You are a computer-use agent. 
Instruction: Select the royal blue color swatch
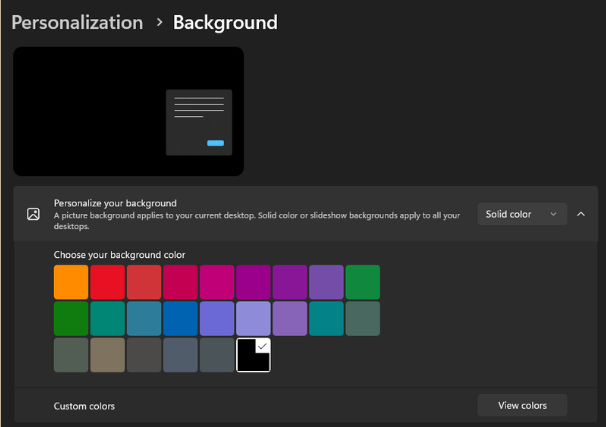pyautogui.click(x=180, y=318)
